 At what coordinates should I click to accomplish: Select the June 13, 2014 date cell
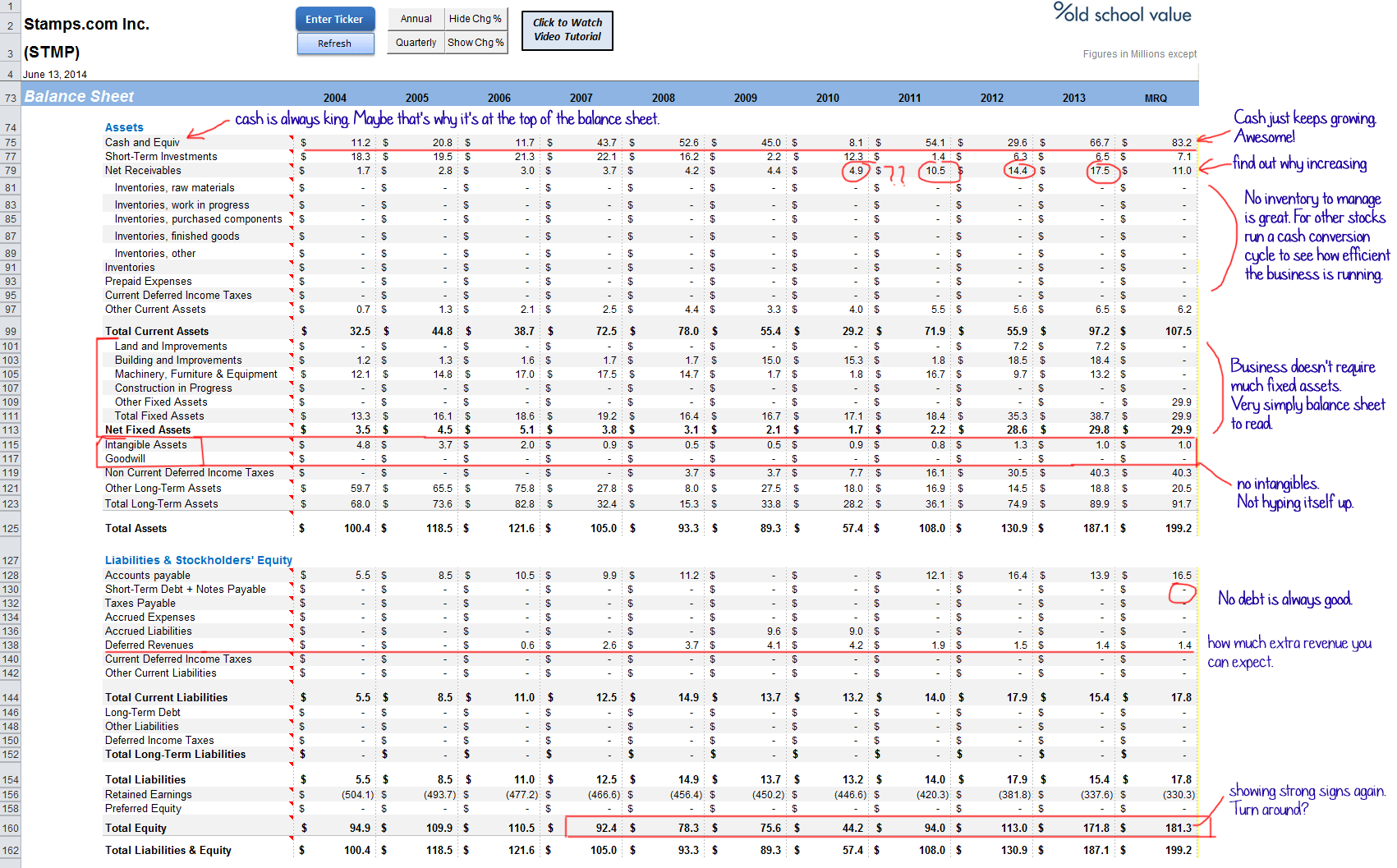55,75
